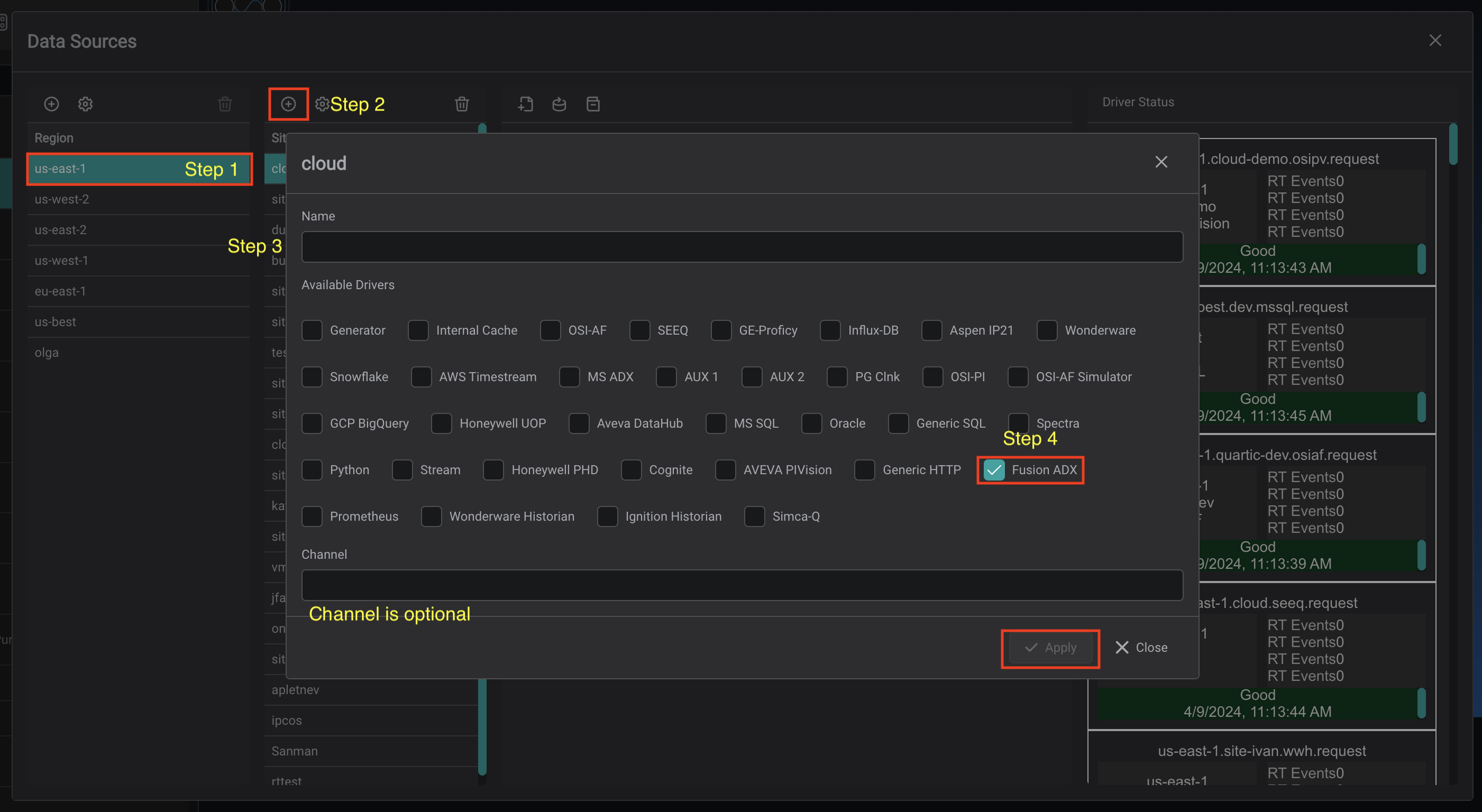Delete region with trash icon
This screenshot has height=812, width=1482.
[225, 104]
